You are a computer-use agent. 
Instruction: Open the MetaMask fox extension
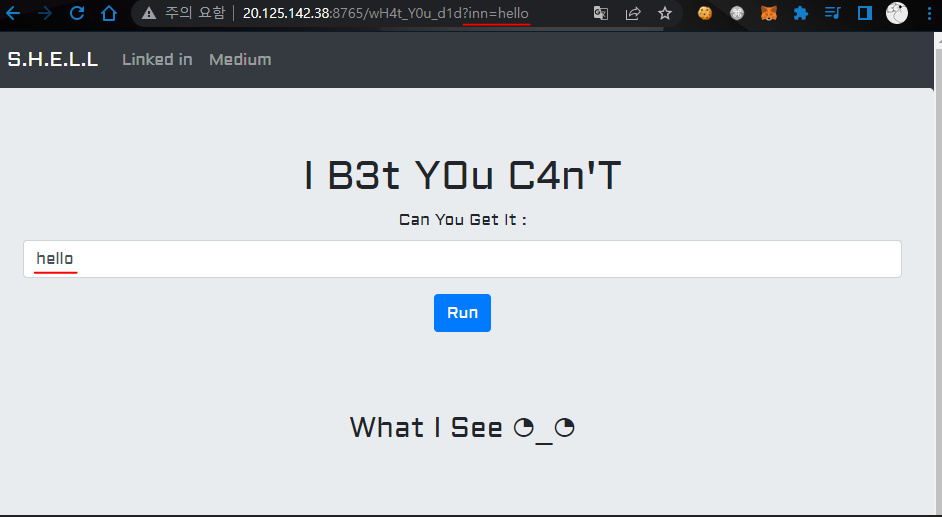(769, 13)
